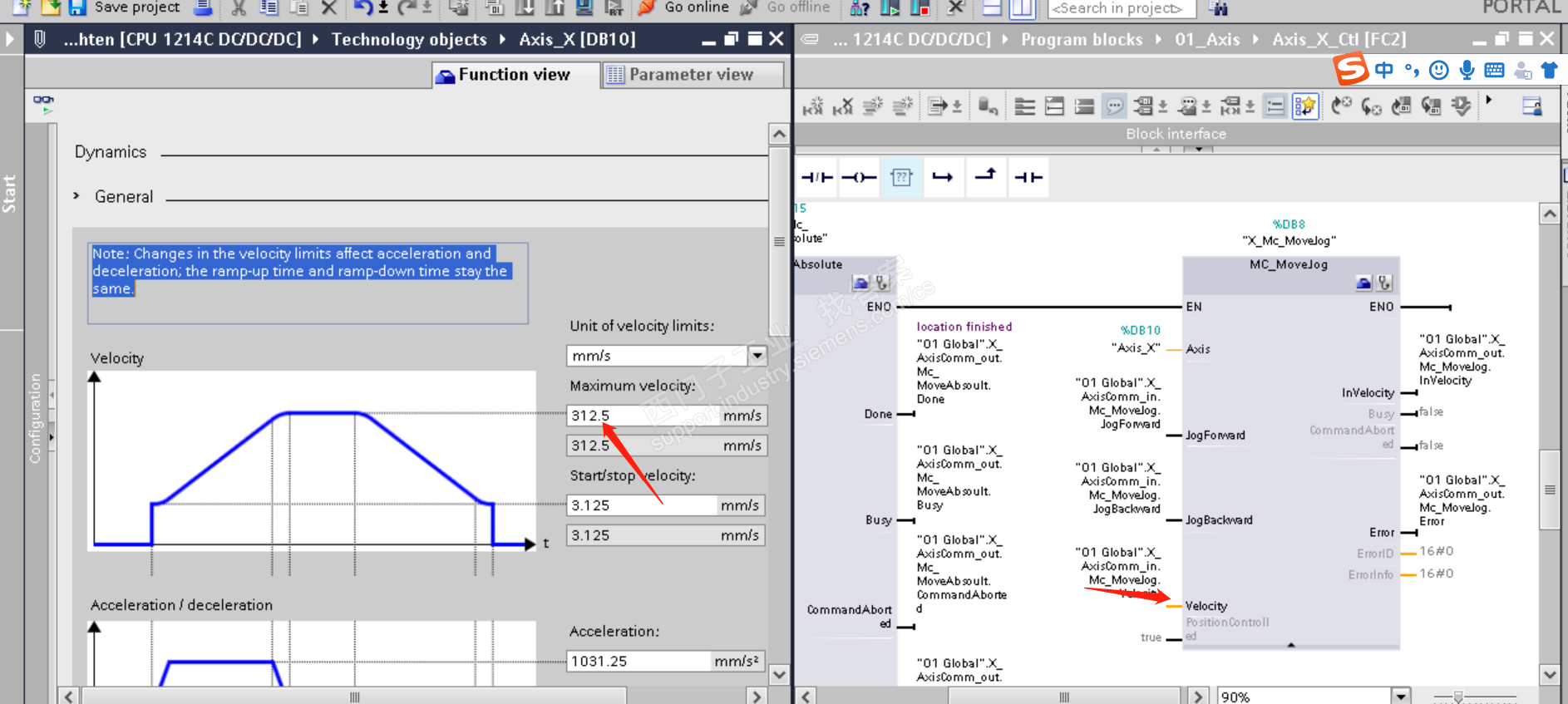Click the Technology objects breadcrumb

(409, 39)
